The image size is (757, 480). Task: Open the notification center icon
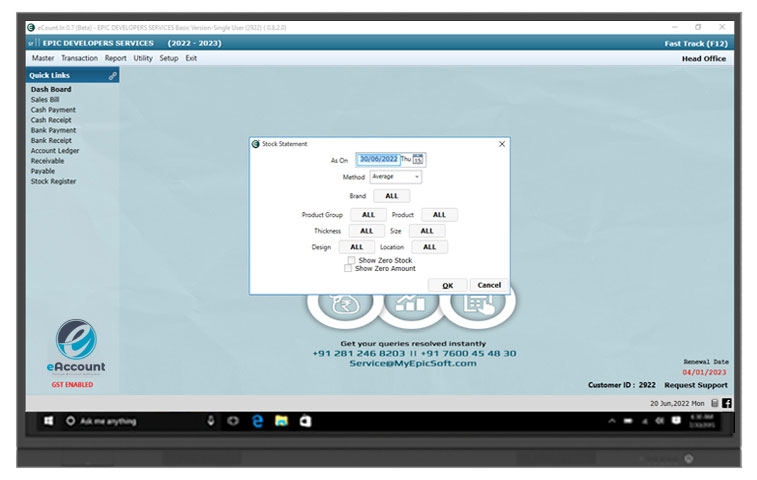pos(676,421)
